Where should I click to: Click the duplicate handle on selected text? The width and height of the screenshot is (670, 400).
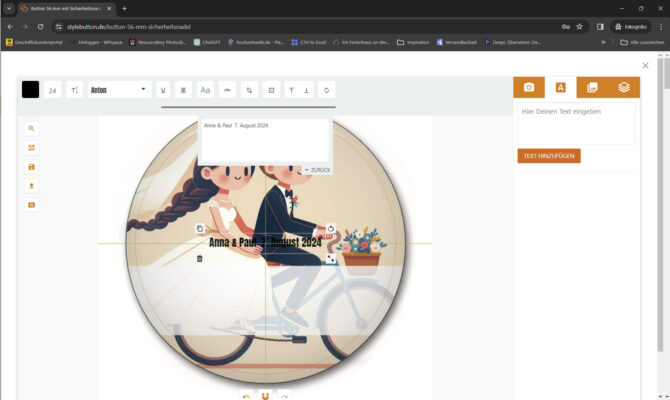(x=199, y=229)
